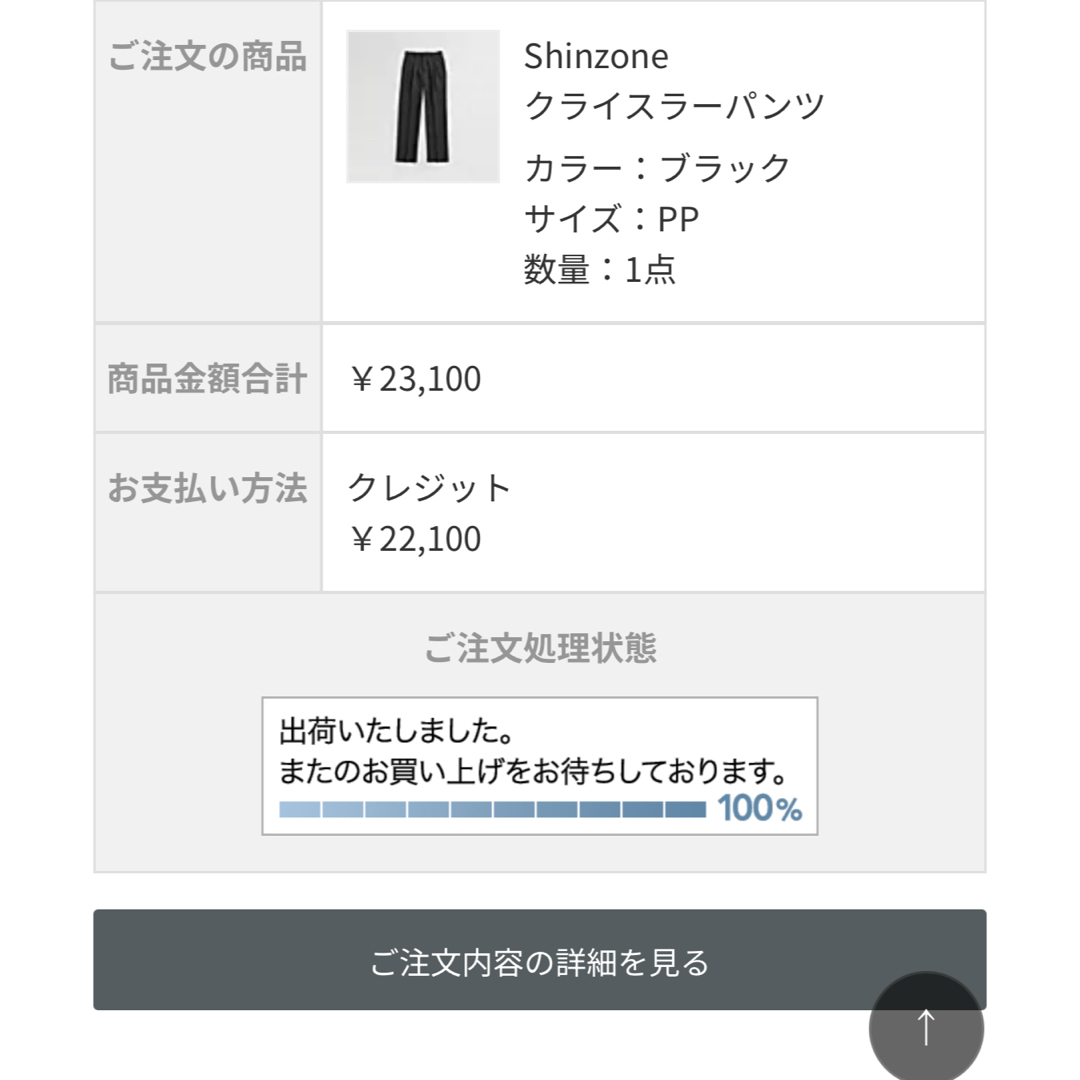Screen dimensions: 1080x1080
Task: Click the 商品金額合計 row header
Action: click(x=207, y=378)
